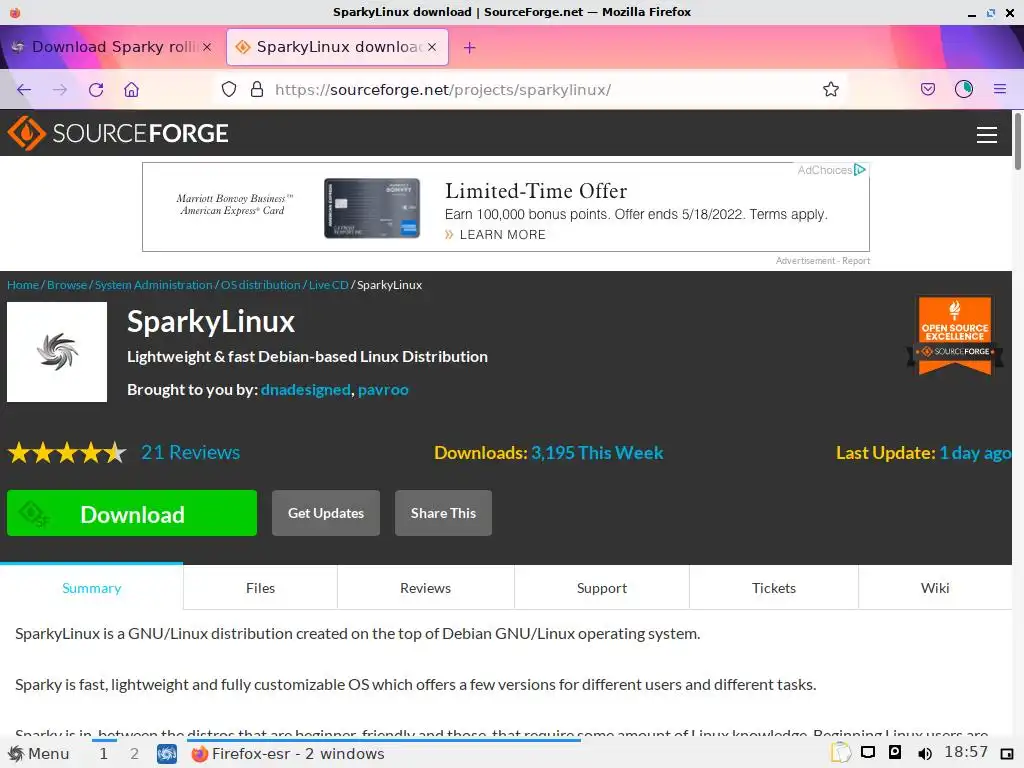The width and height of the screenshot is (1024, 768).
Task: Select the Summary tab
Action: 91,588
